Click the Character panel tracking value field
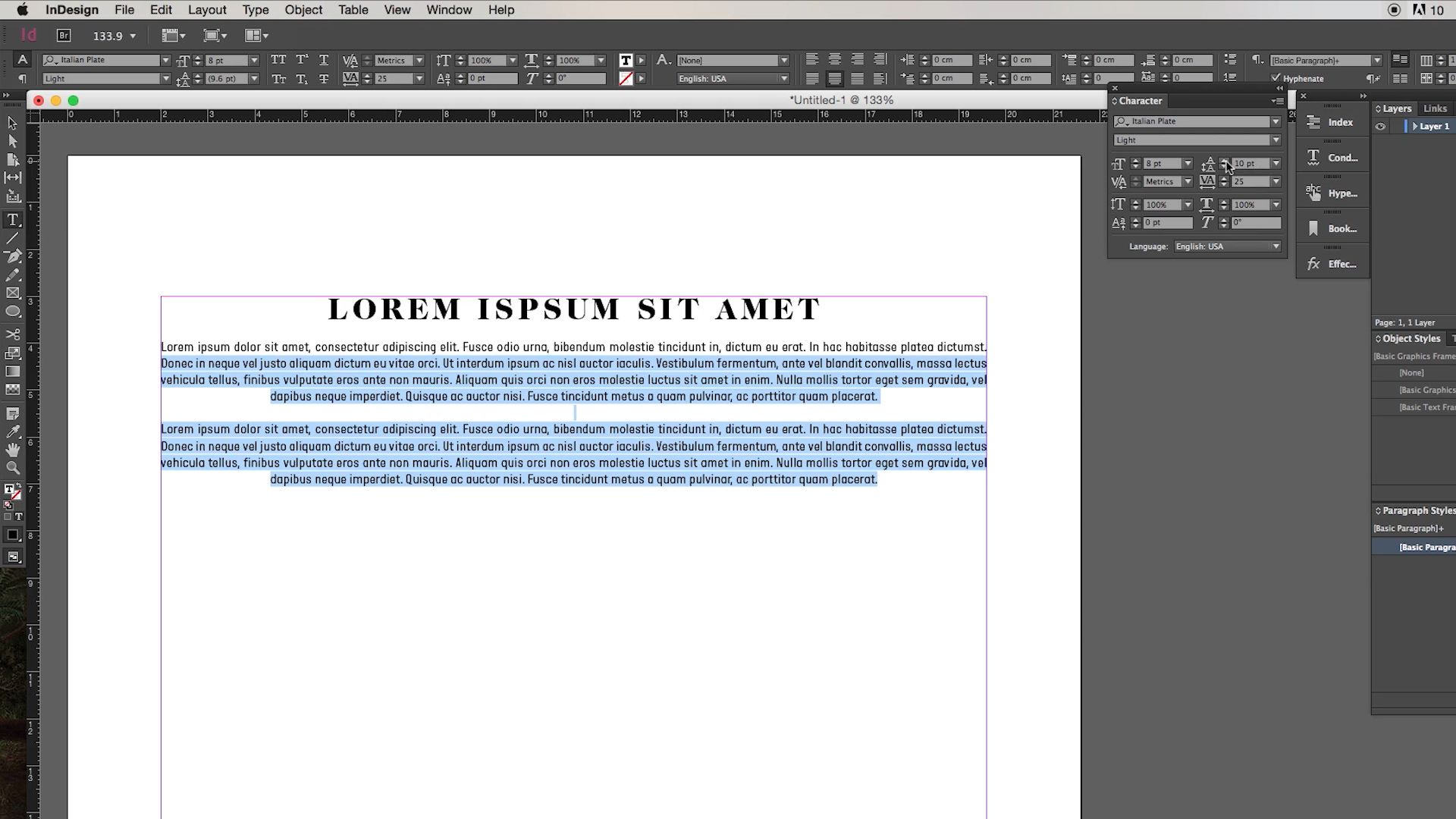 pos(1250,182)
